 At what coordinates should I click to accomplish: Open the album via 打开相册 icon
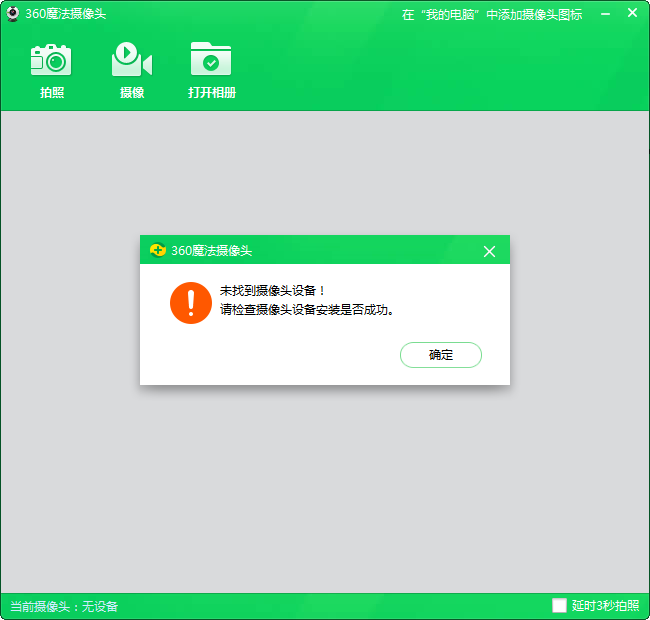pos(211,59)
